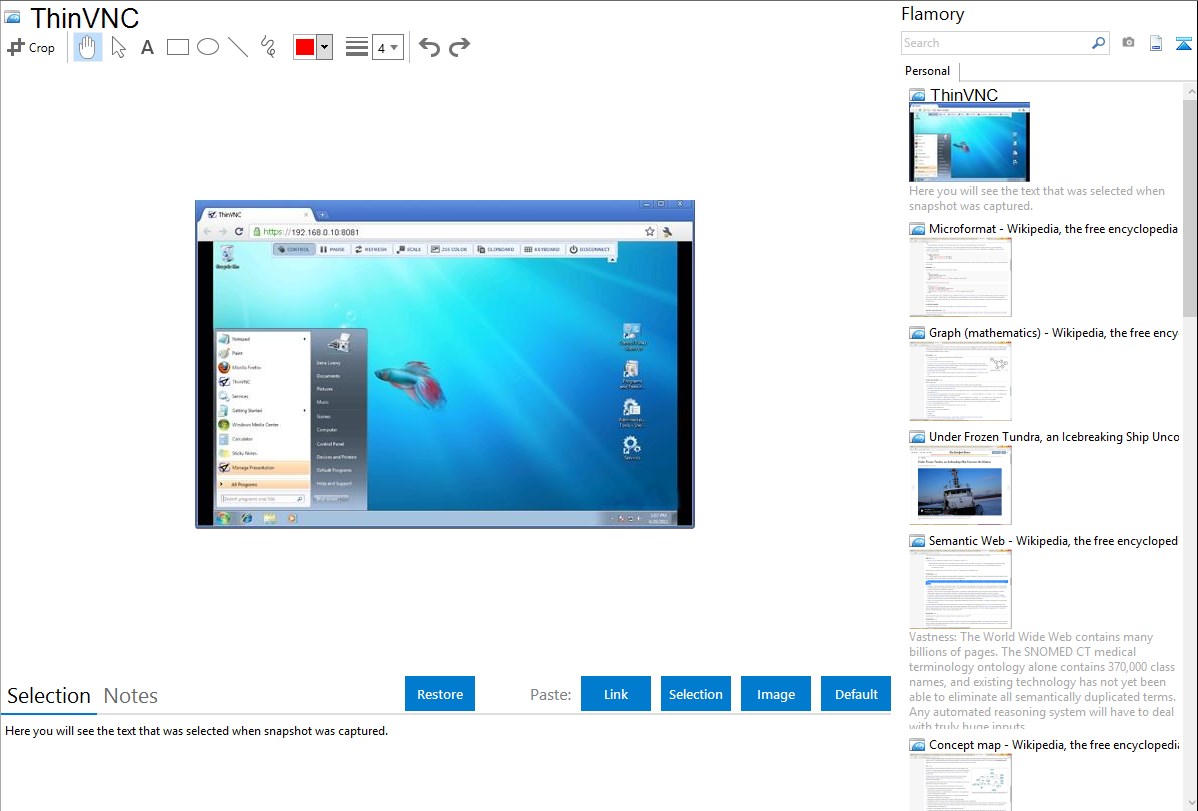Click the blue collapse-to-top icon in Flamory panel
1198x811 pixels.
pos(1183,43)
